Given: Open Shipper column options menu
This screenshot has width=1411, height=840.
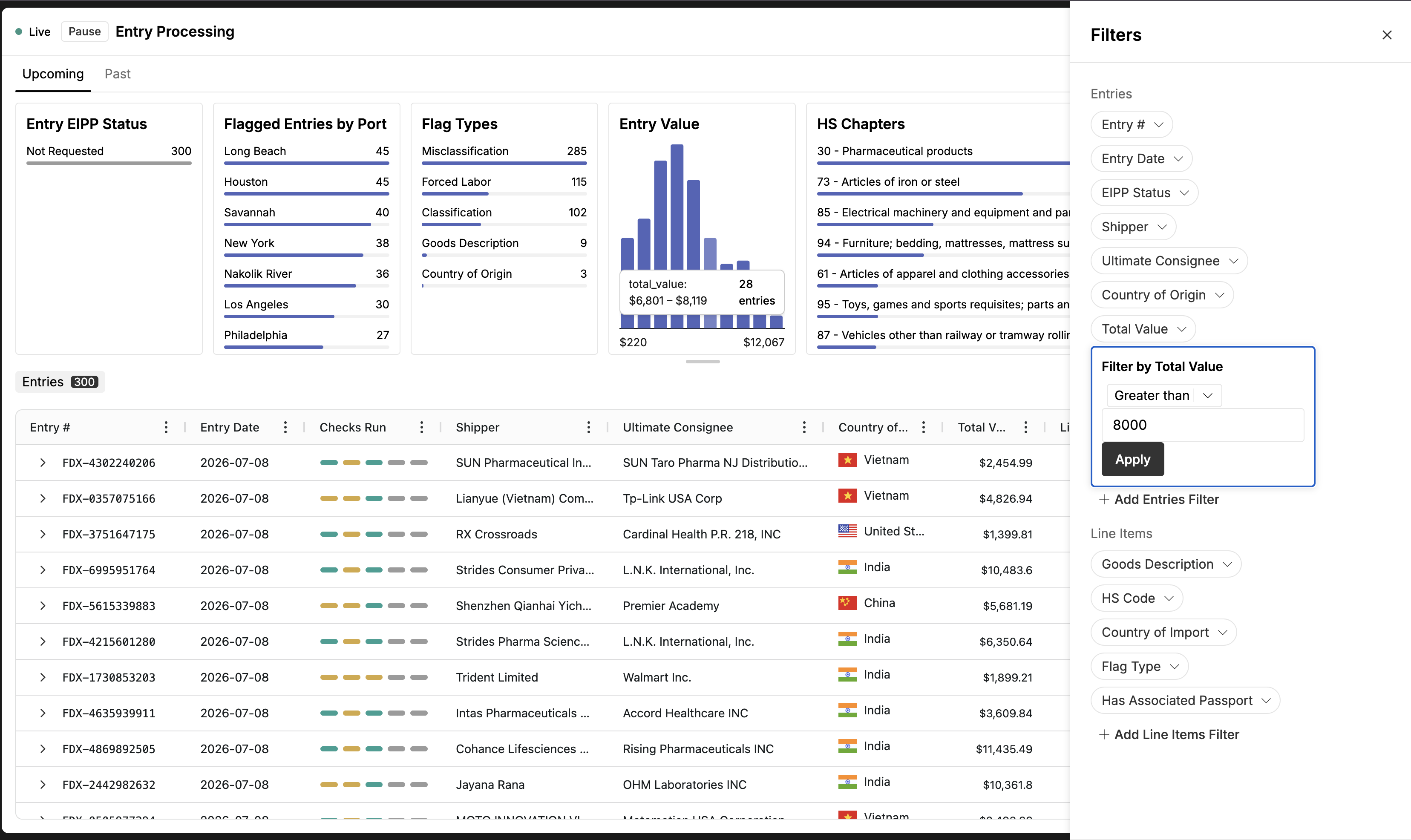Looking at the screenshot, I should 589,427.
